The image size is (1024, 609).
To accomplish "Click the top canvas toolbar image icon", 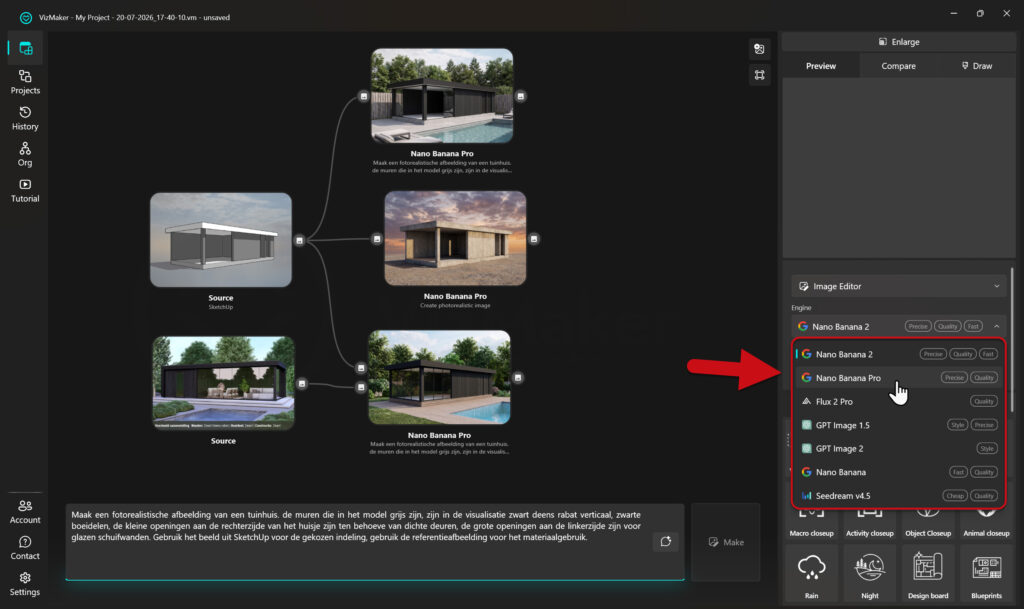I will pos(759,49).
